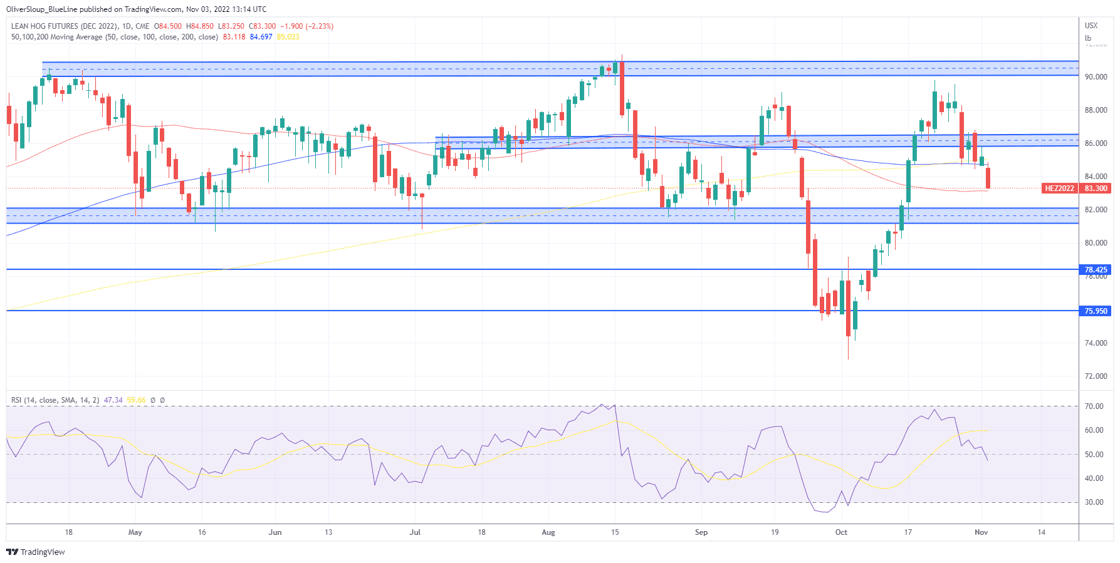This screenshot has width=1120, height=563.
Task: Click the 90.000 price axis label
Action: click(x=1096, y=76)
